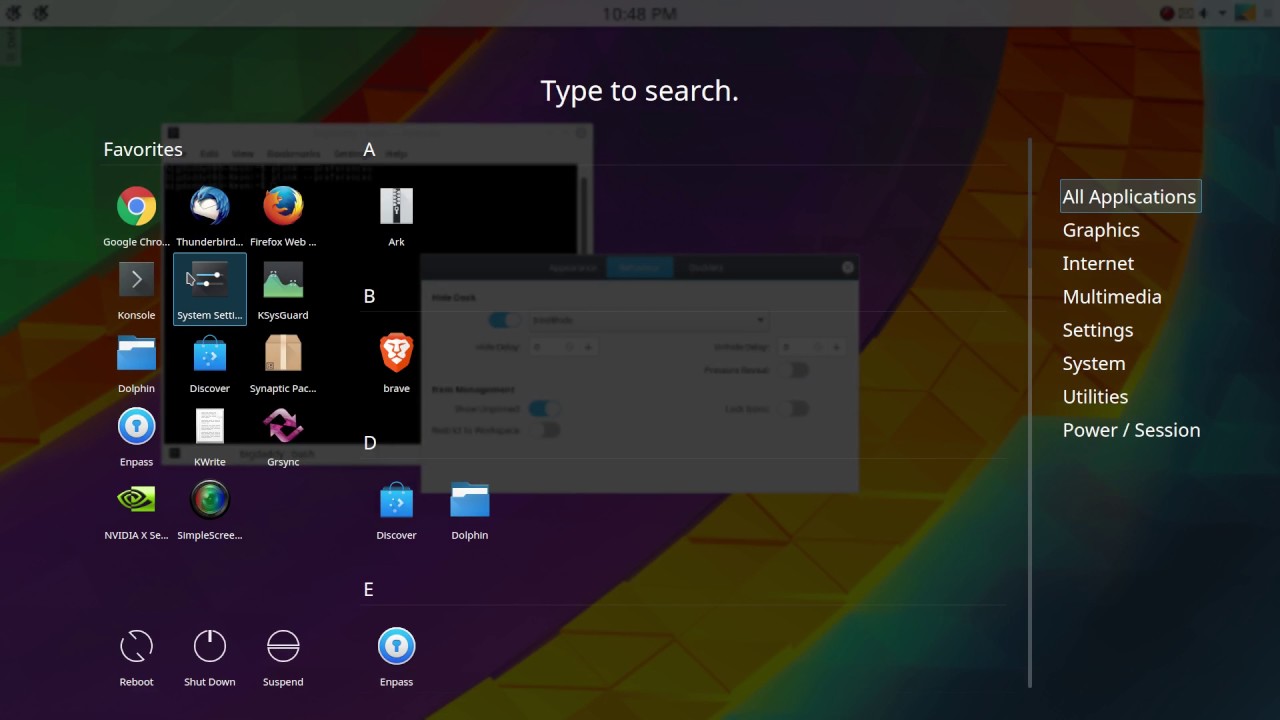Open System Settings
This screenshot has height=720, width=1280.
209,289
